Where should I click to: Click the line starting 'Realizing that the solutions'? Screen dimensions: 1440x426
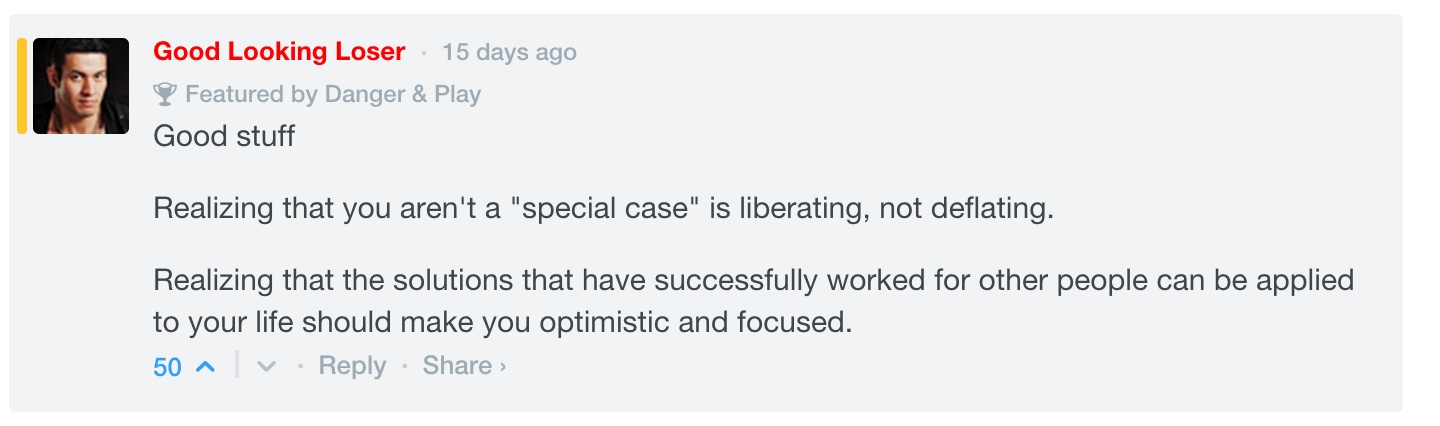click(x=753, y=279)
